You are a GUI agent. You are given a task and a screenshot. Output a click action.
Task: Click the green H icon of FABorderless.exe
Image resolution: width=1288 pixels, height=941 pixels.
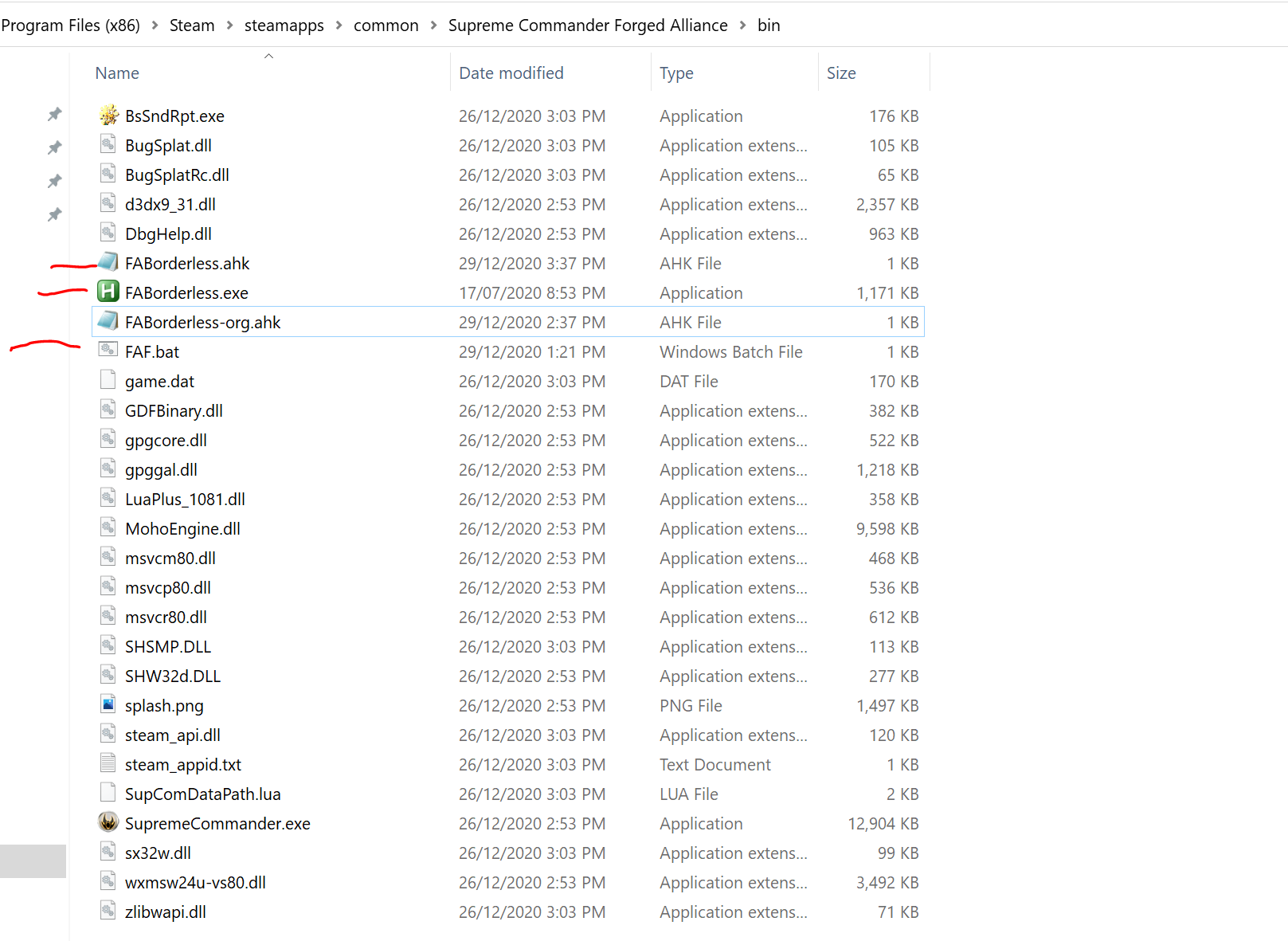108,292
